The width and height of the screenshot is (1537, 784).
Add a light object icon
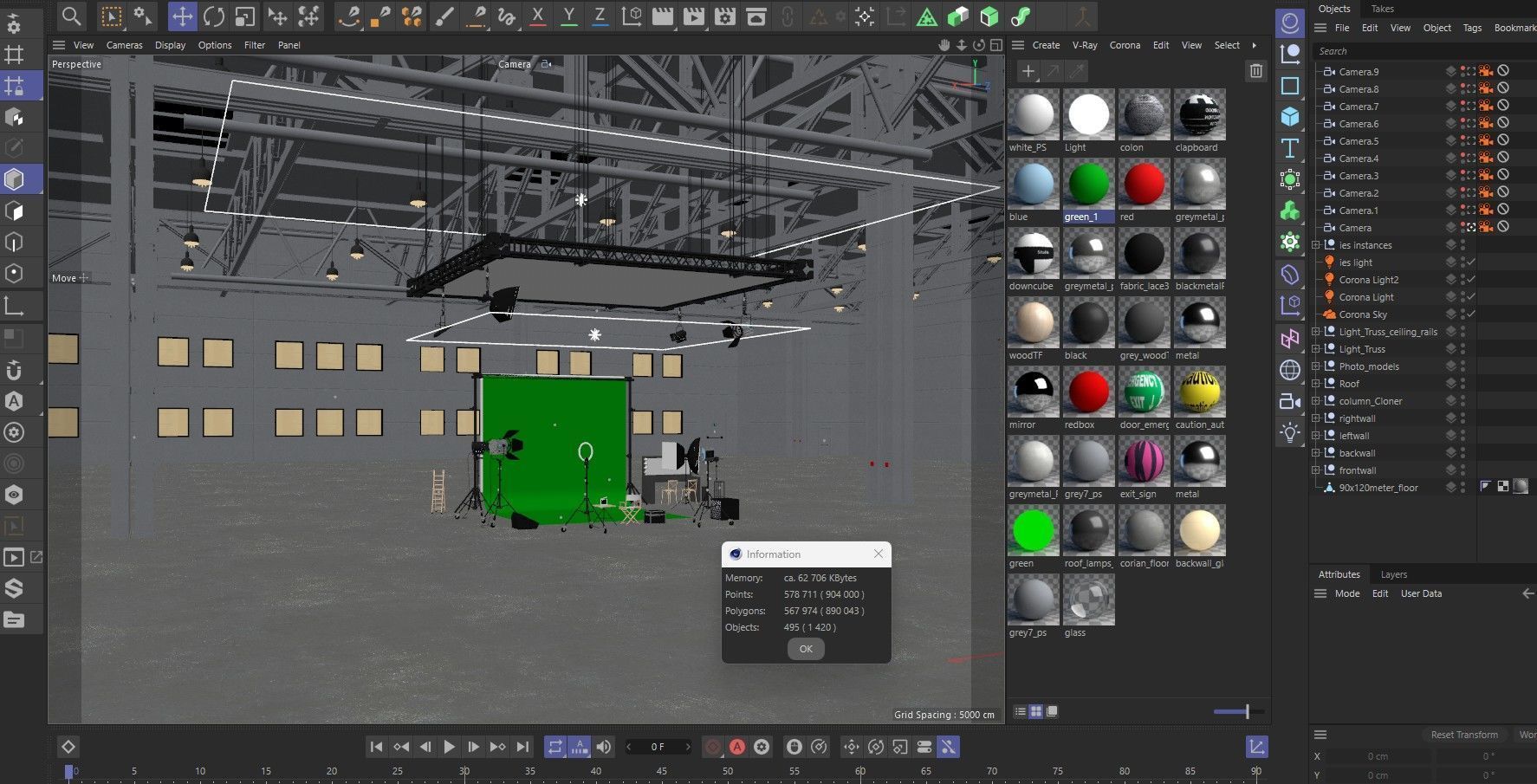coord(1290,432)
